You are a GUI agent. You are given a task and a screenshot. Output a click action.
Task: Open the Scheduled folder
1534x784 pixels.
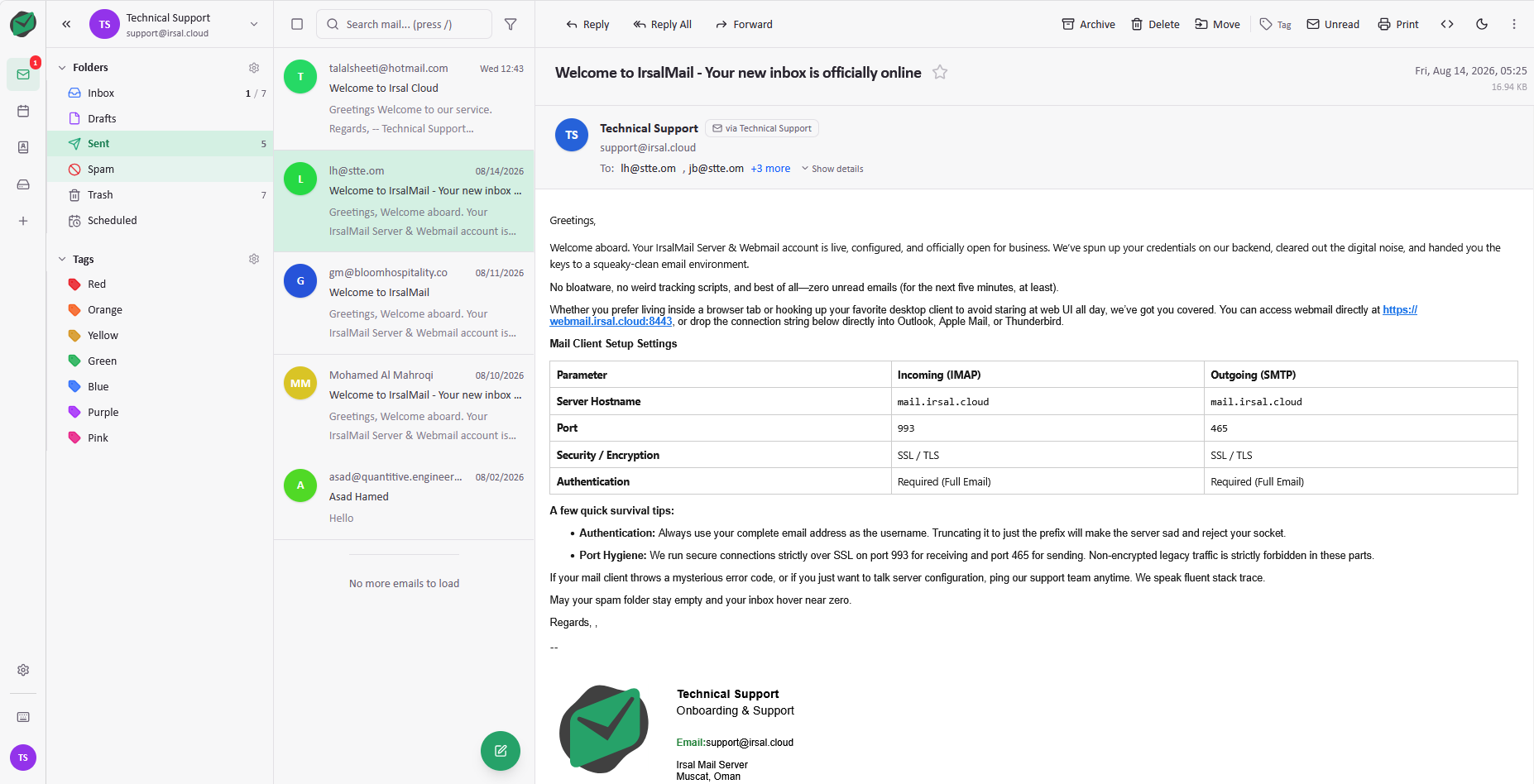[x=160, y=220]
